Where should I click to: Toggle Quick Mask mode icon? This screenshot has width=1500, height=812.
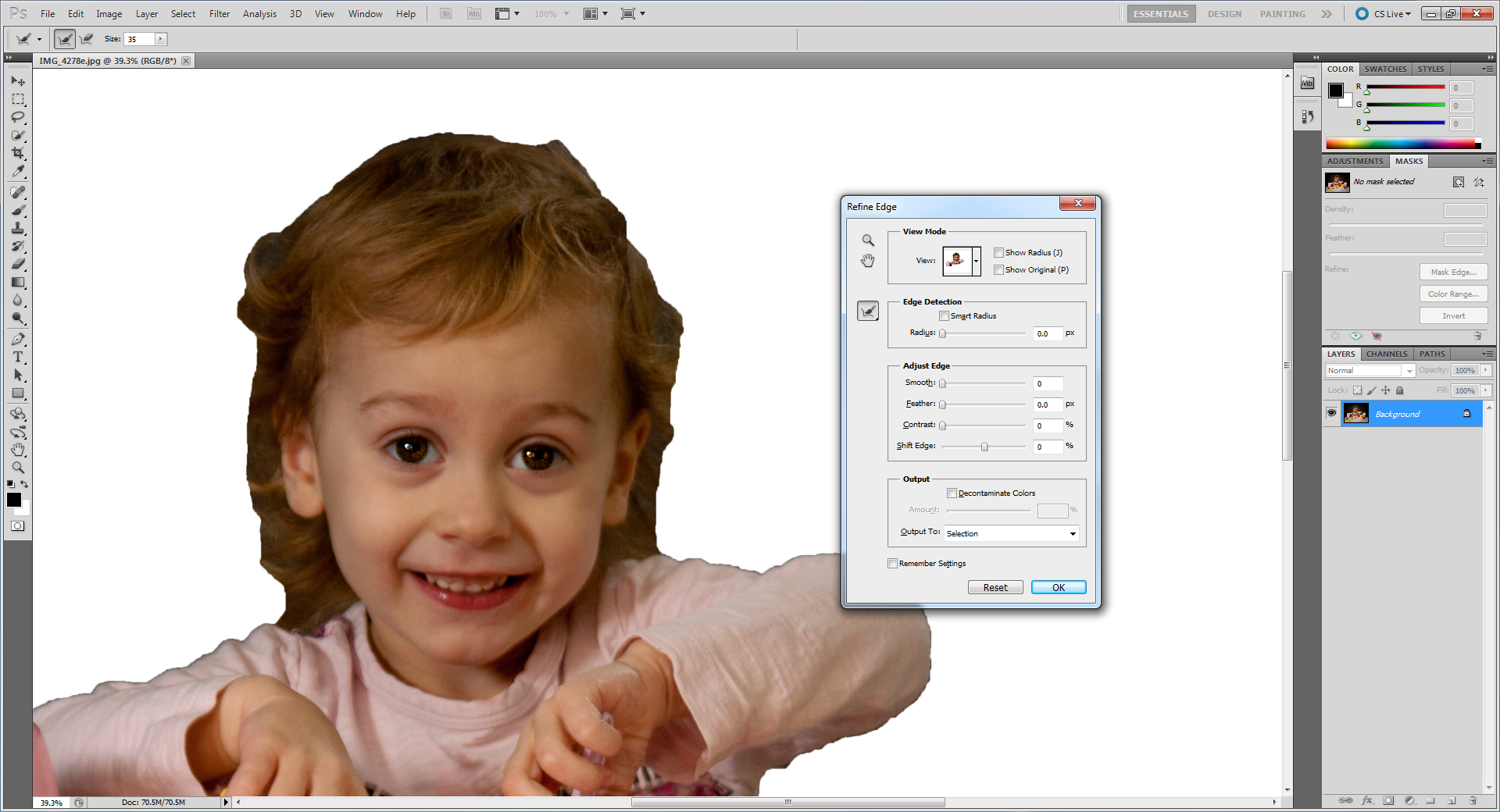[18, 526]
